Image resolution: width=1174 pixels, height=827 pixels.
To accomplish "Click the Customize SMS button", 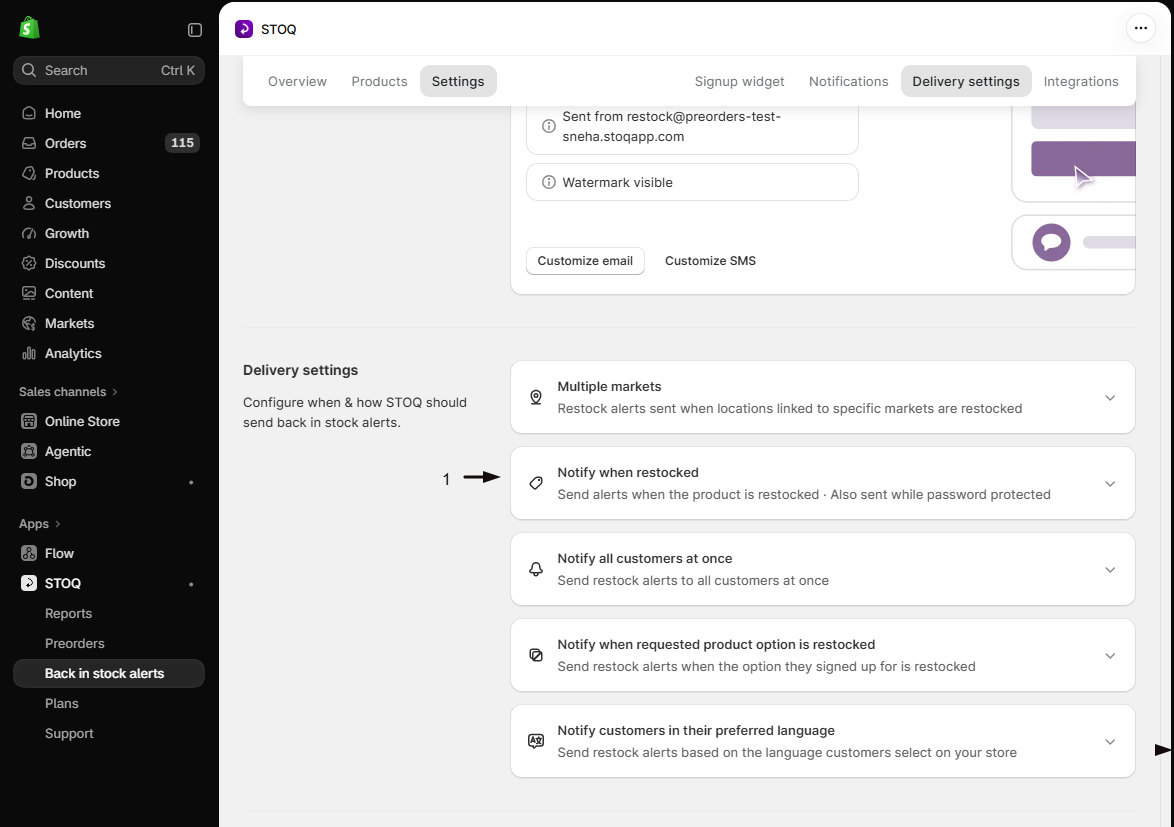I will coord(711,260).
